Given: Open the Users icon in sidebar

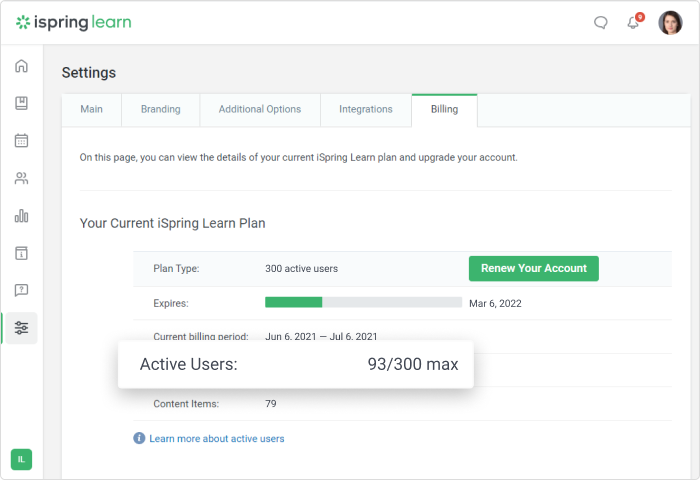Looking at the screenshot, I should 21,178.
